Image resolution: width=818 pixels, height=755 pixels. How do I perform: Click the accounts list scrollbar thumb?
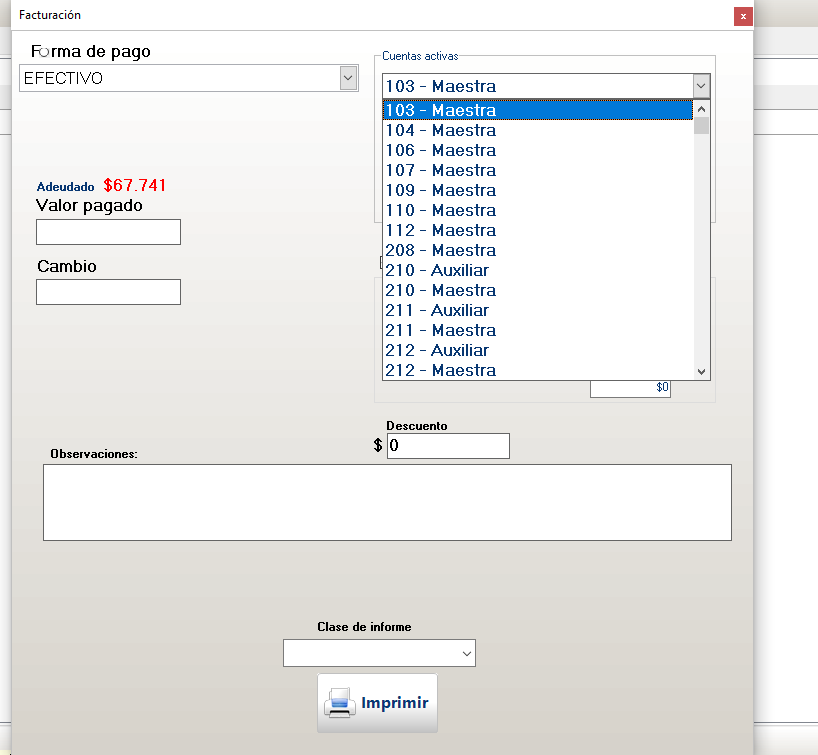(701, 126)
